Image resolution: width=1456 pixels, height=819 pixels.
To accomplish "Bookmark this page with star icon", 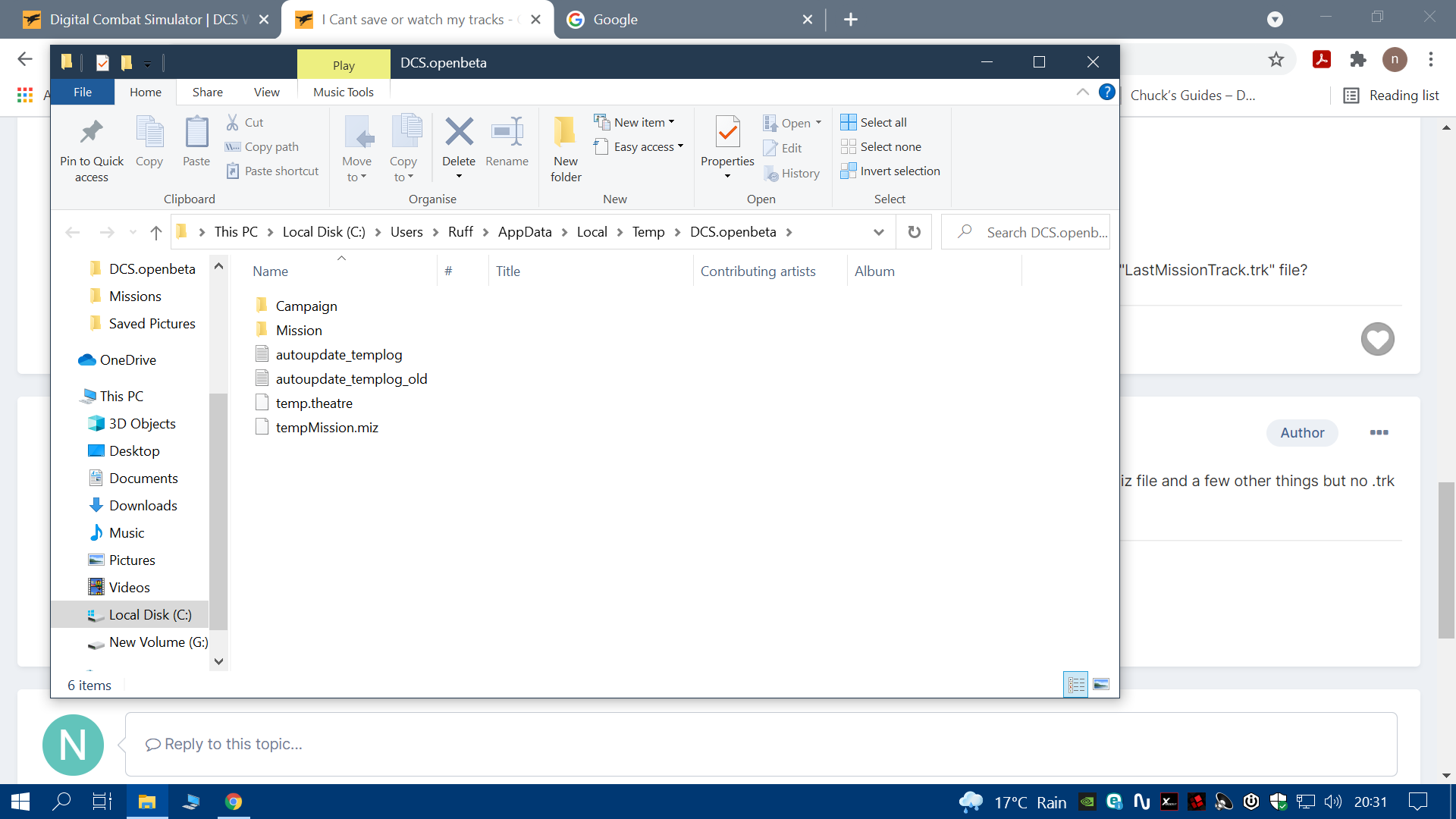I will coord(1276,59).
